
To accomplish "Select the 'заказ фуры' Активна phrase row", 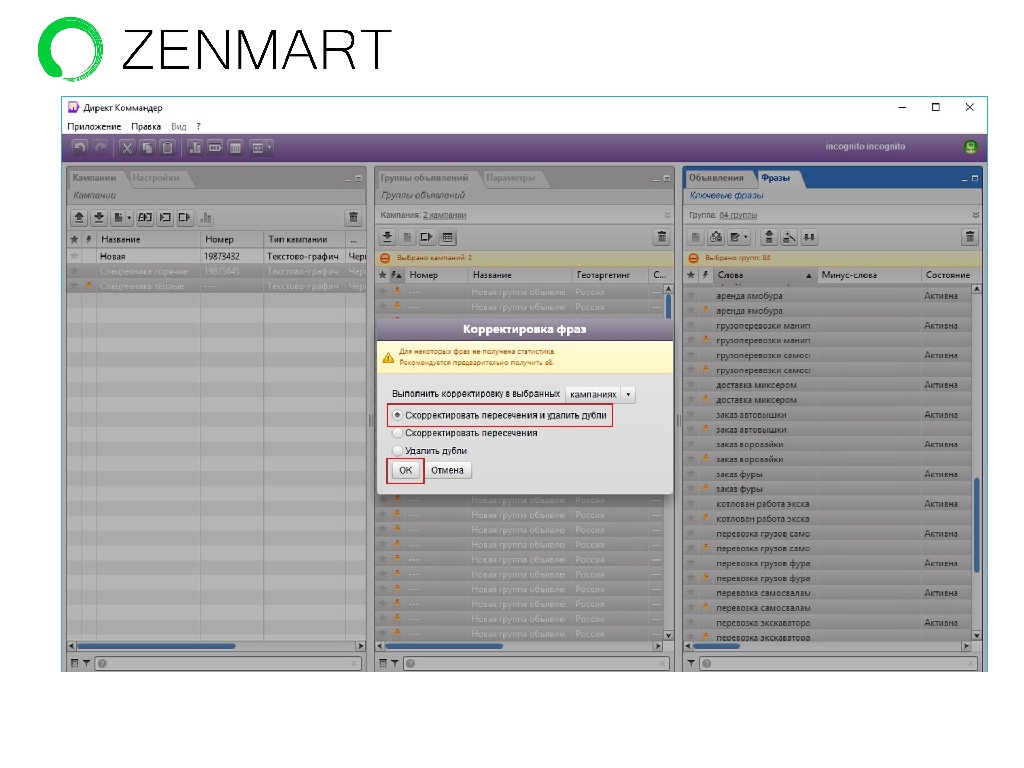I will pos(828,474).
